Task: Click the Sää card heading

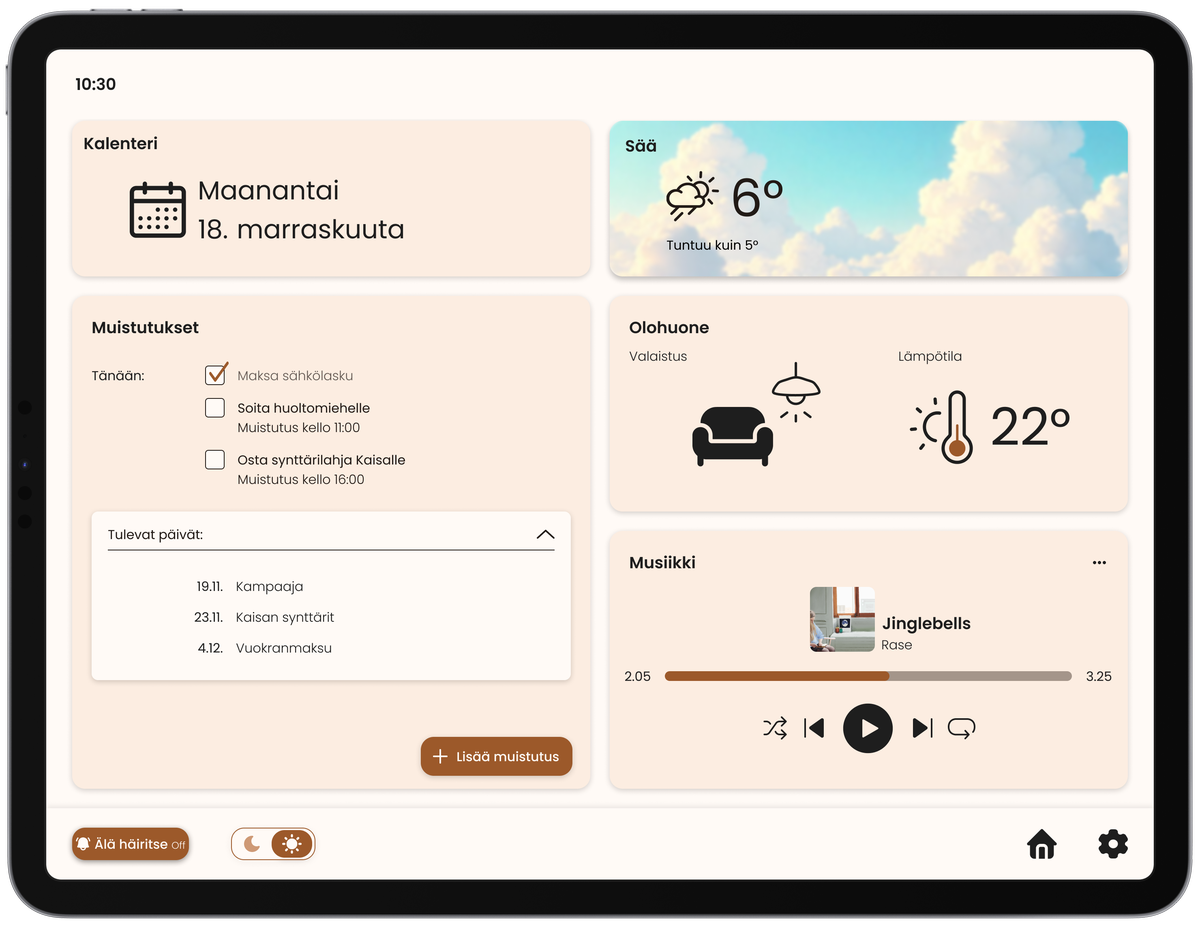Action: 641,146
